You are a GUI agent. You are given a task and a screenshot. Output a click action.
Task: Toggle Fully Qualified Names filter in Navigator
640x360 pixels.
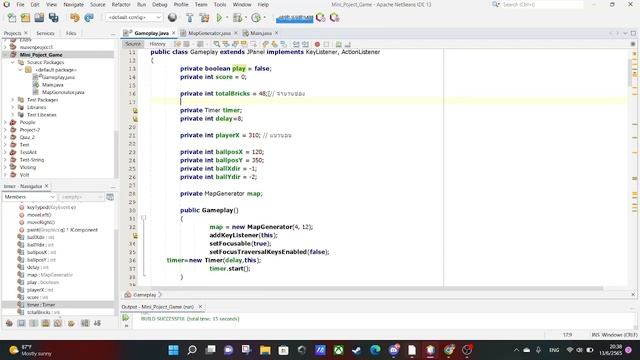click(71, 323)
